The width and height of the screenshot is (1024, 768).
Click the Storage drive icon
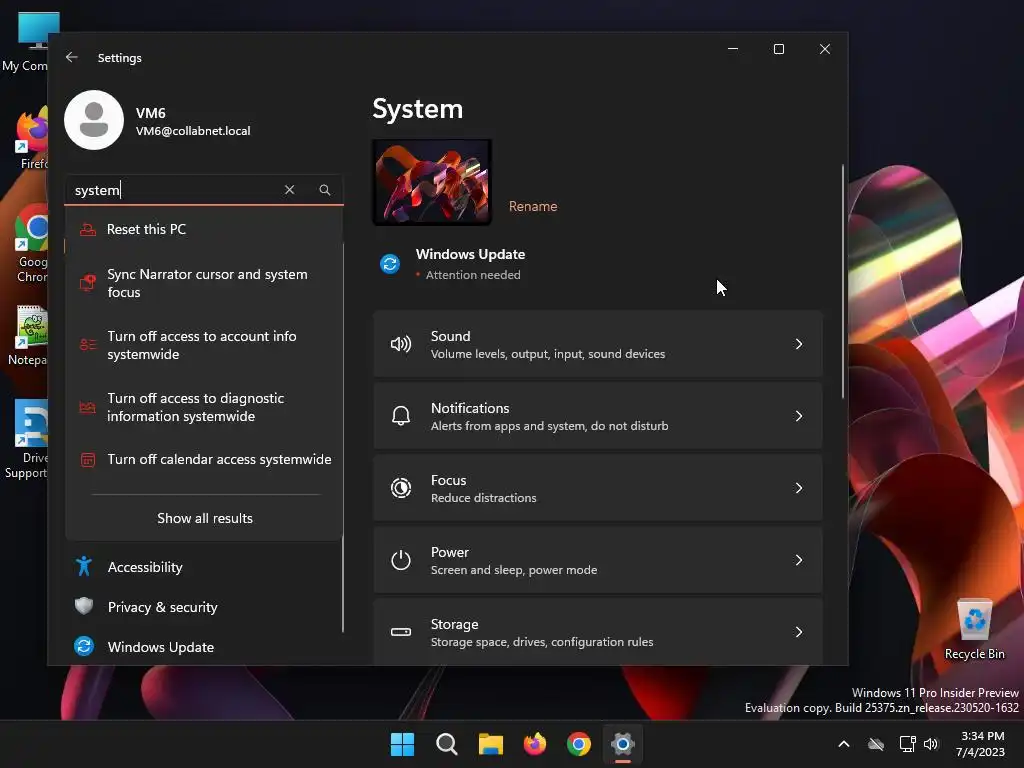[400, 632]
